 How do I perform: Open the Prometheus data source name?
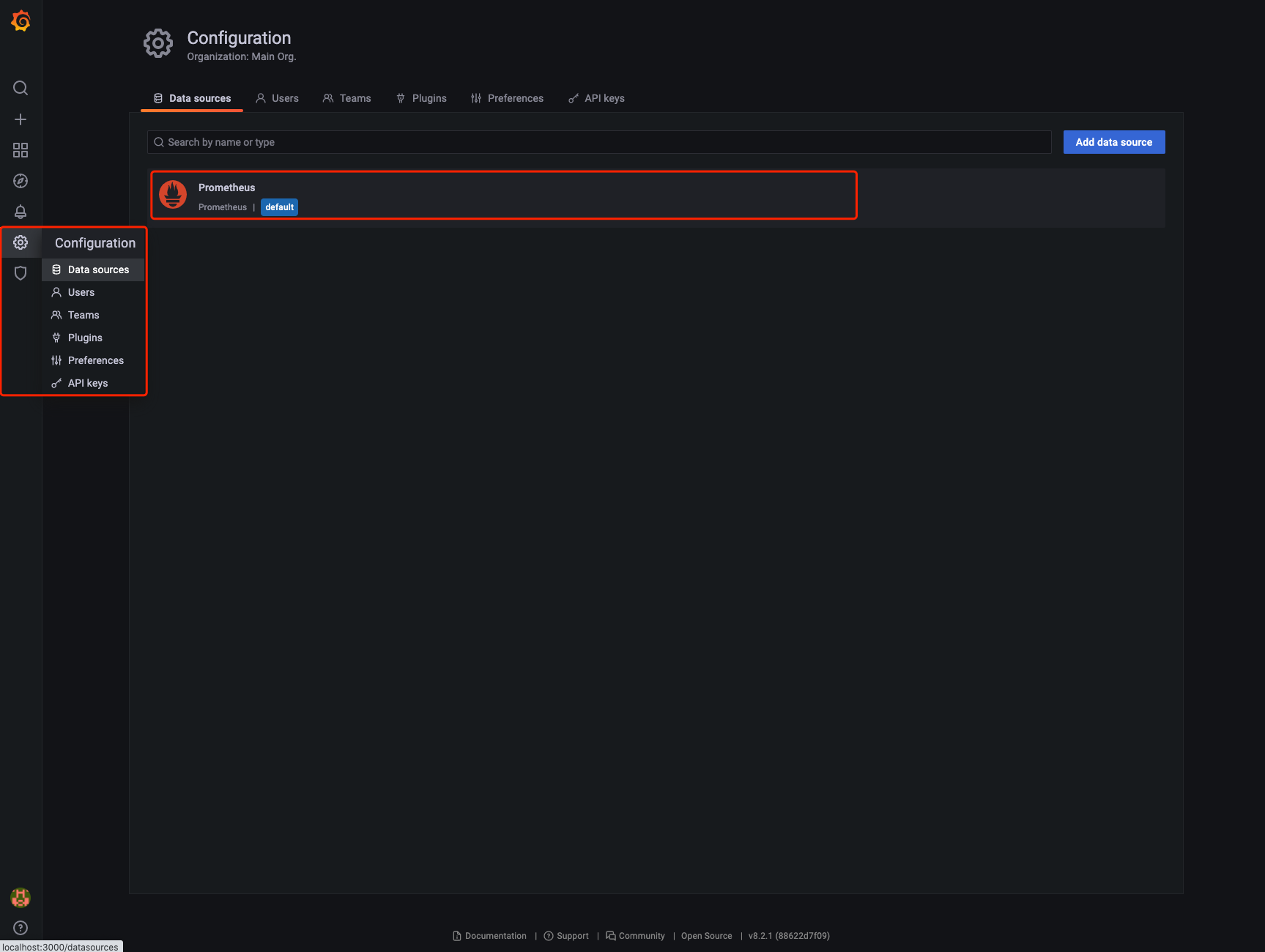tap(227, 187)
